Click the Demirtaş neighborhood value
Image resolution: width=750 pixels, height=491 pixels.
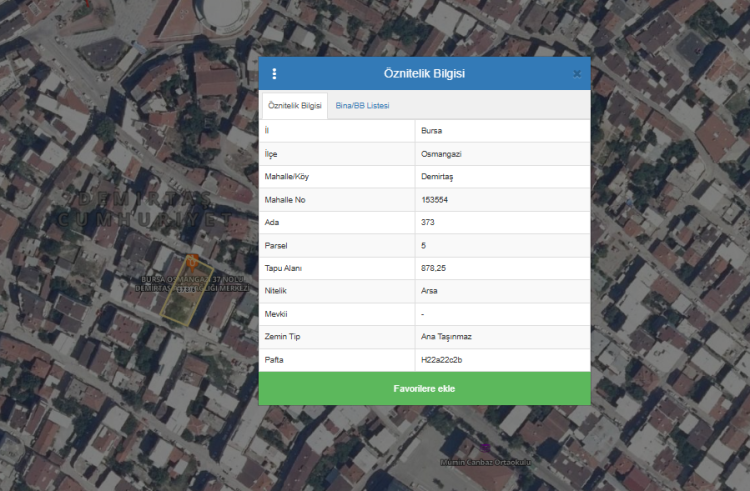coord(438,176)
